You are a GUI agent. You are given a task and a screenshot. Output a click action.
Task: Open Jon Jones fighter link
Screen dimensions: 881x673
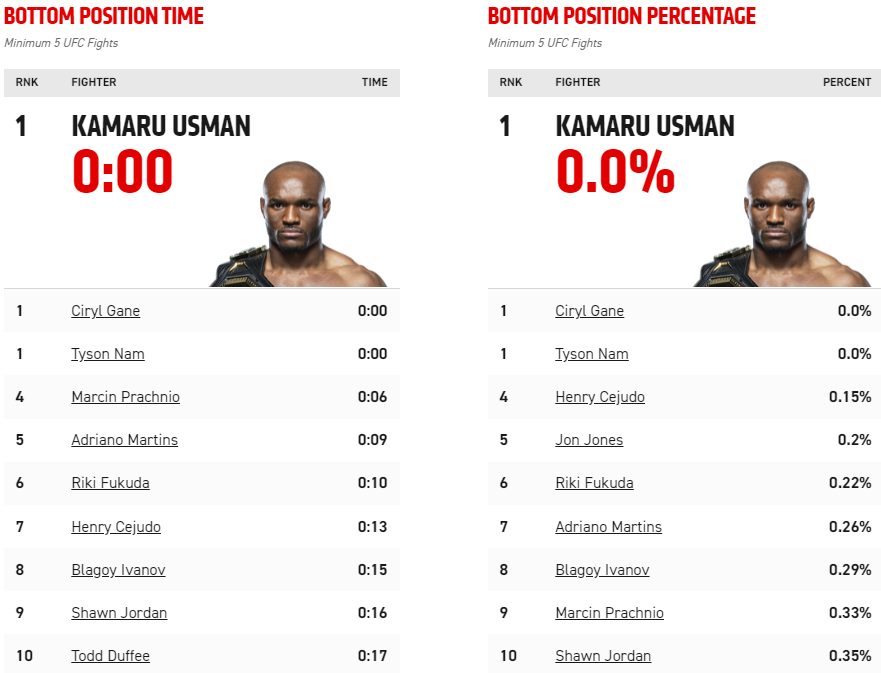[589, 440]
